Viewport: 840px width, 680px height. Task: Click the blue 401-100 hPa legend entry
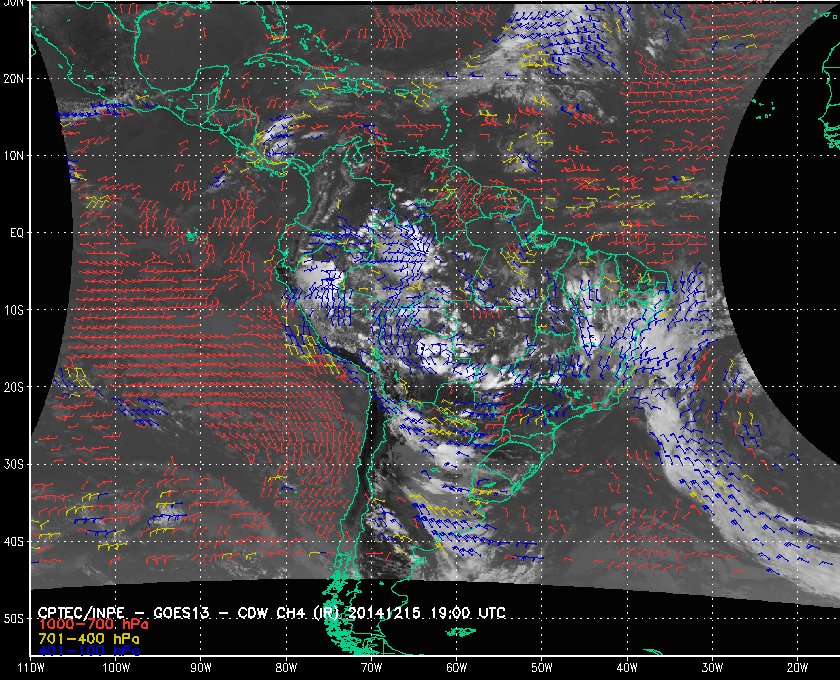pos(88,651)
